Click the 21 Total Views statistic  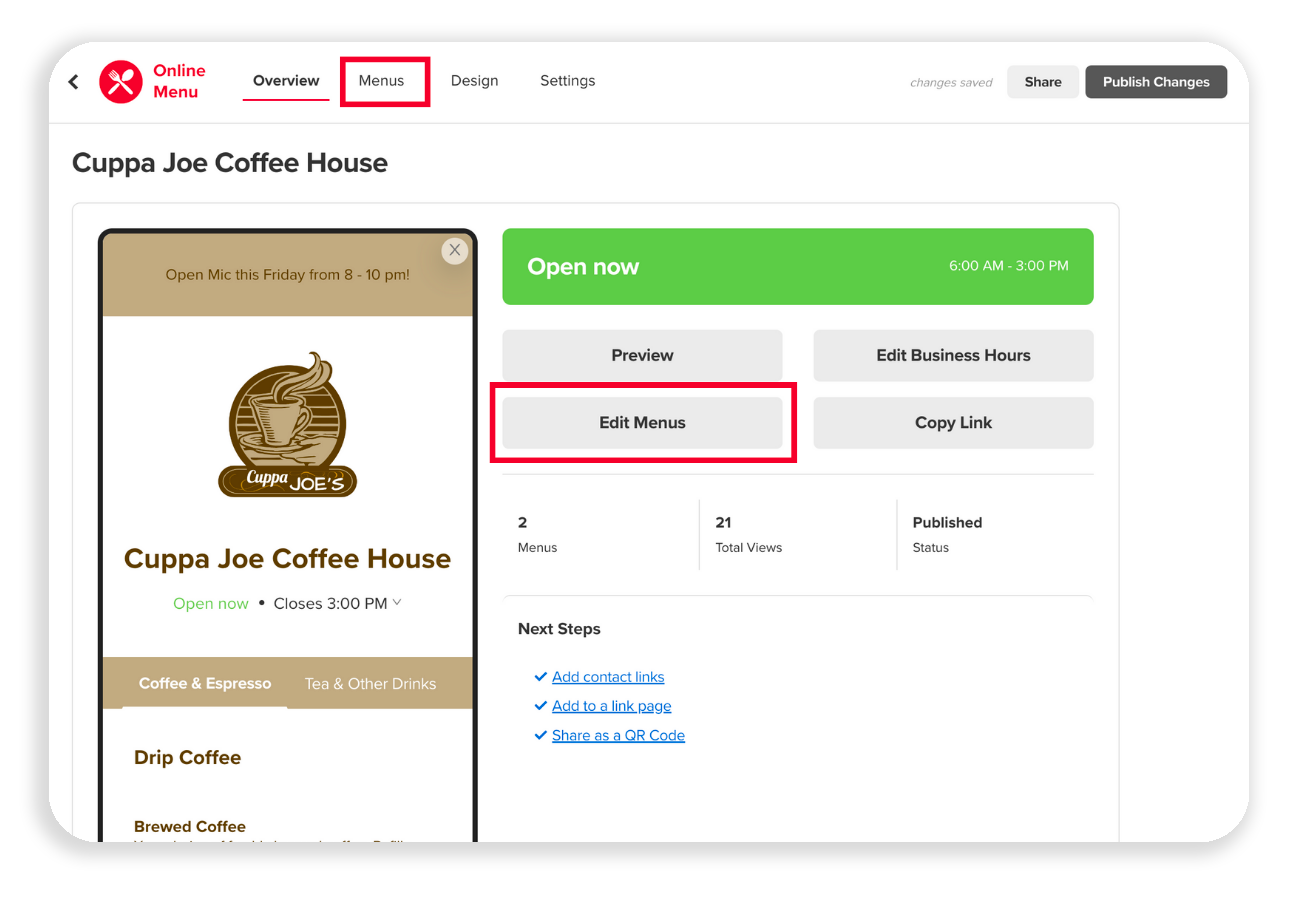tap(748, 534)
